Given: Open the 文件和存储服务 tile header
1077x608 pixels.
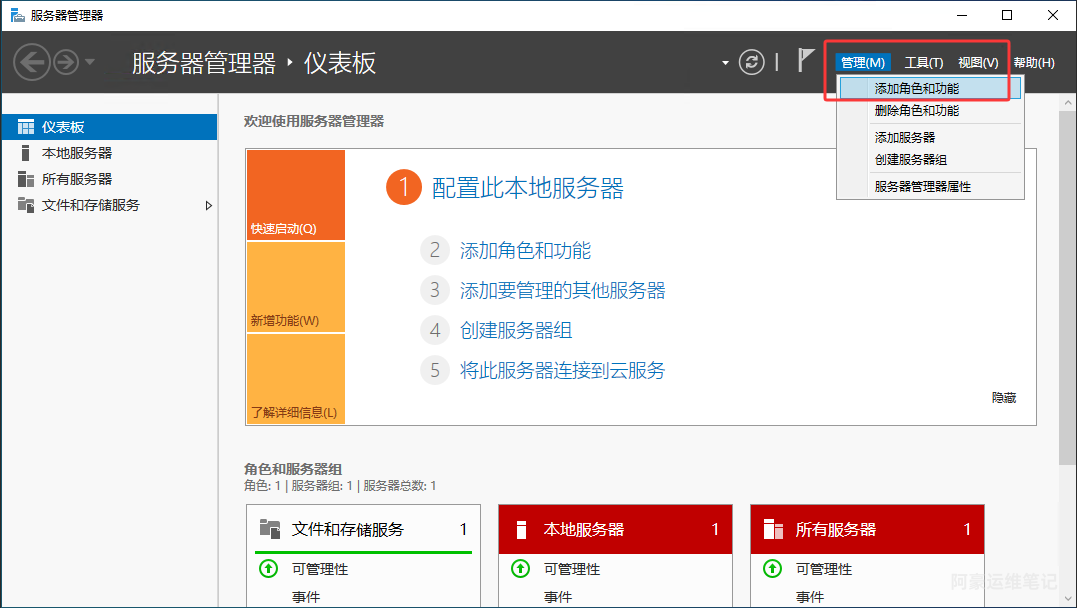Looking at the screenshot, I should (363, 529).
